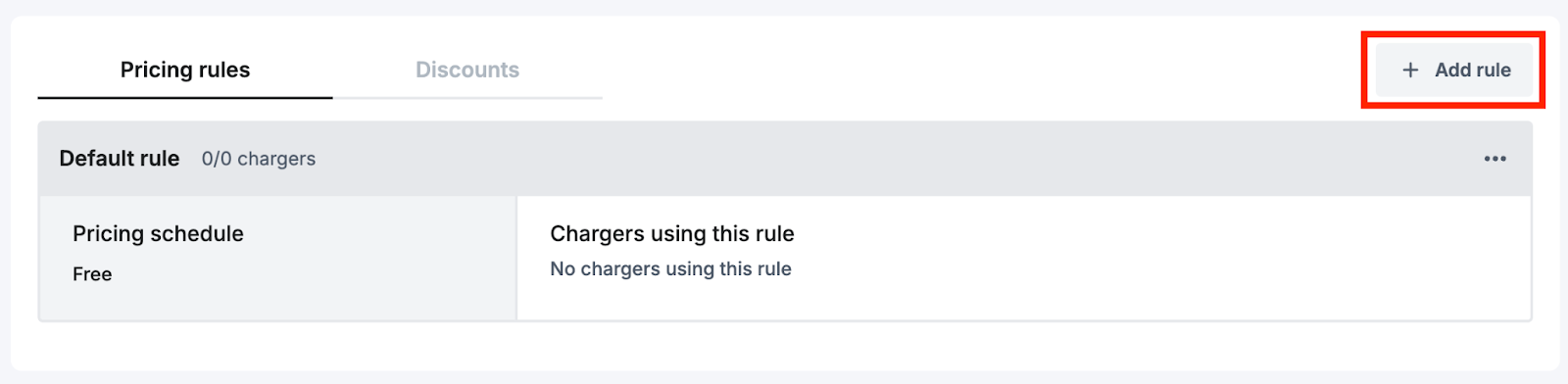Click the No chargers using this rule text
Viewport: 1568px width, 384px height.
670,268
